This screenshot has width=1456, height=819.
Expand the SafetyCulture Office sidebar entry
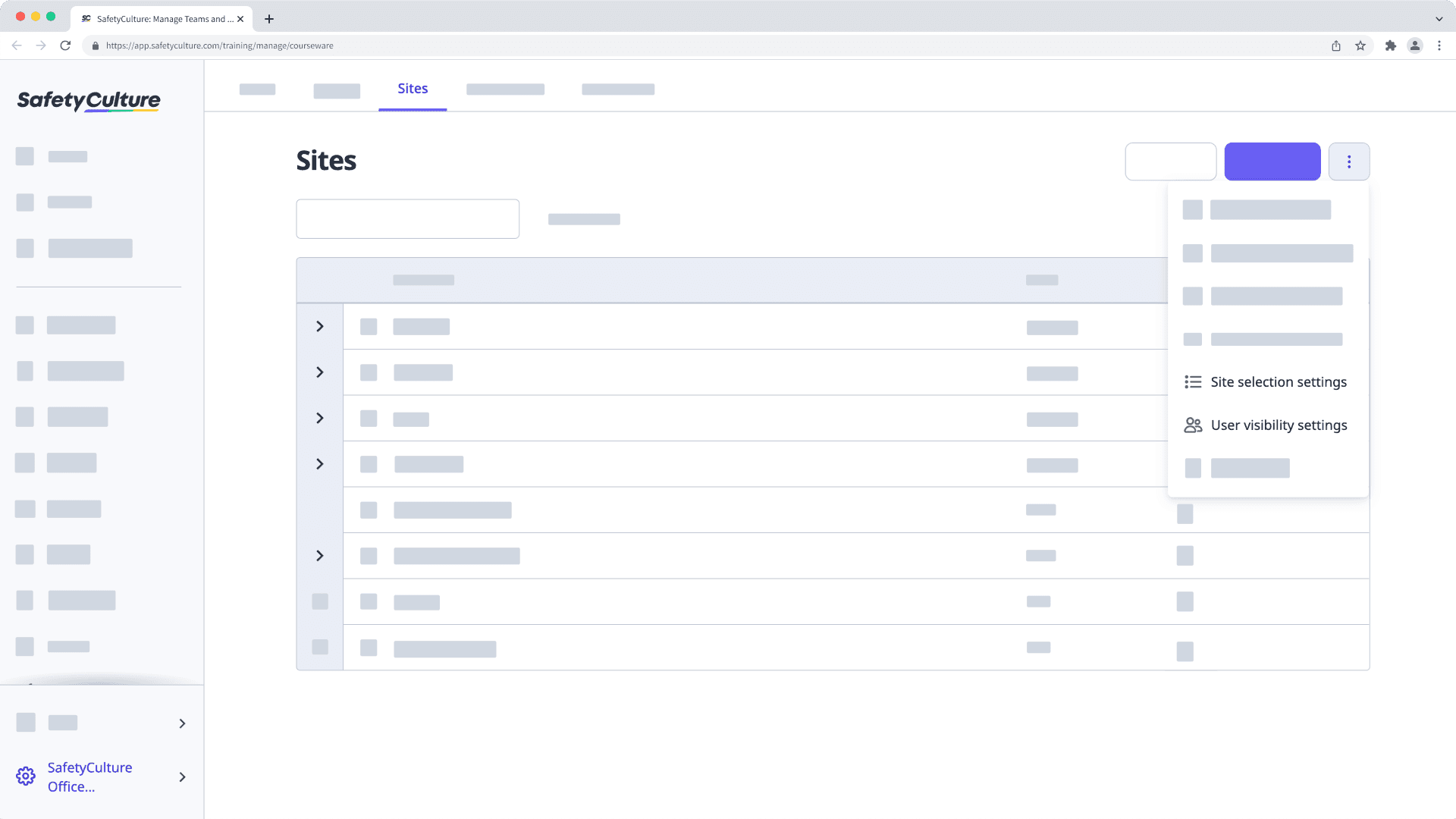pyautogui.click(x=181, y=777)
